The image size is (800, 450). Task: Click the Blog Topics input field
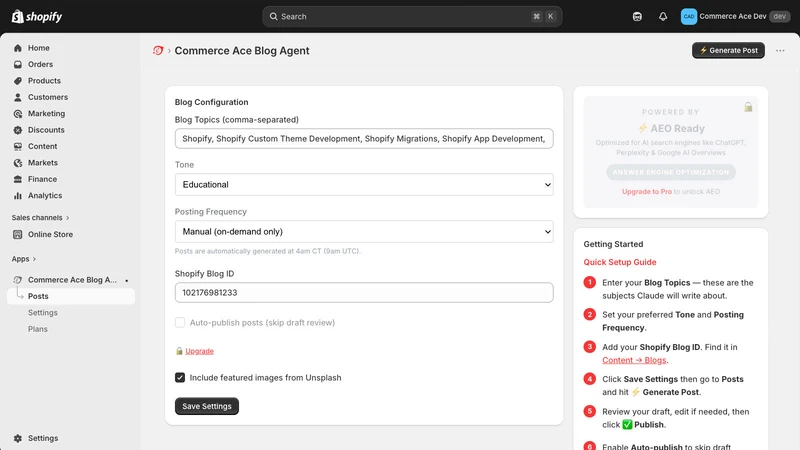[364, 138]
